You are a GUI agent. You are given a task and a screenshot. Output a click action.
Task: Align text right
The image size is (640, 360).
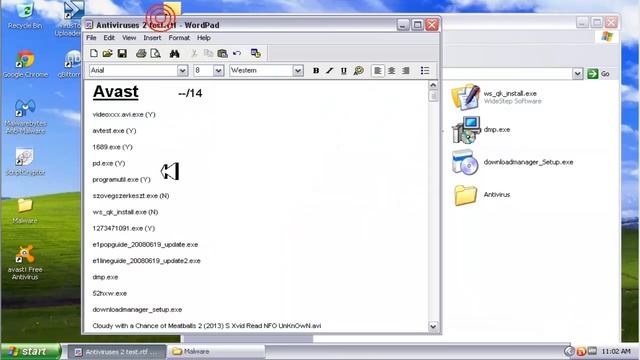(x=406, y=71)
